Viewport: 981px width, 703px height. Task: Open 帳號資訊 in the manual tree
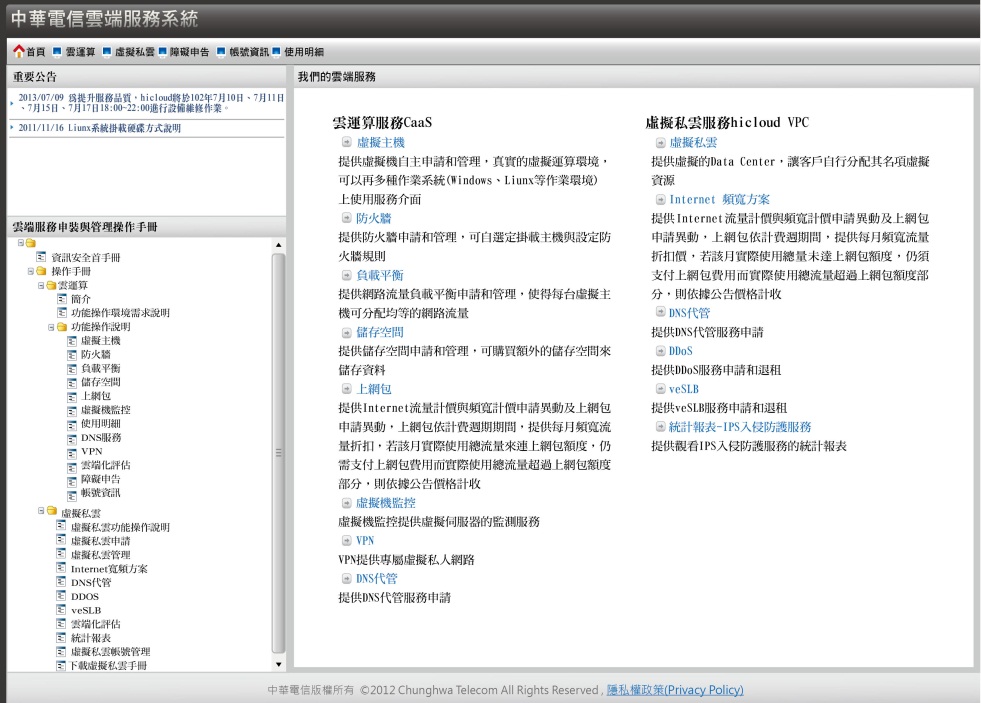[x=101, y=493]
